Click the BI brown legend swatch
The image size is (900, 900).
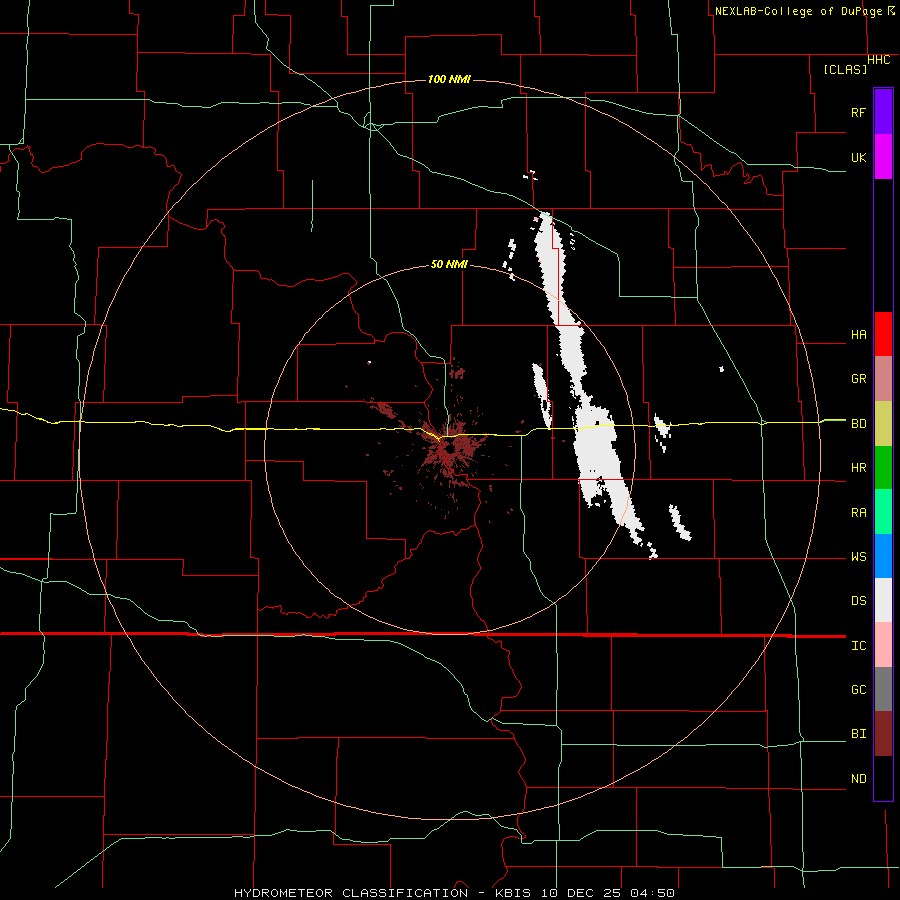coord(883,734)
